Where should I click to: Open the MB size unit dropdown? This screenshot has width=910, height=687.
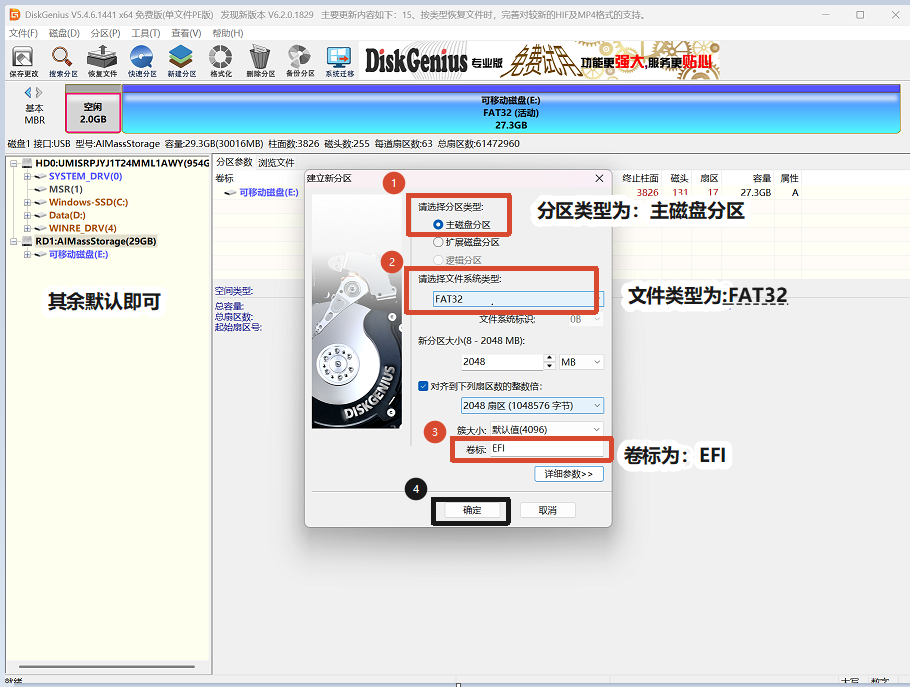[581, 361]
